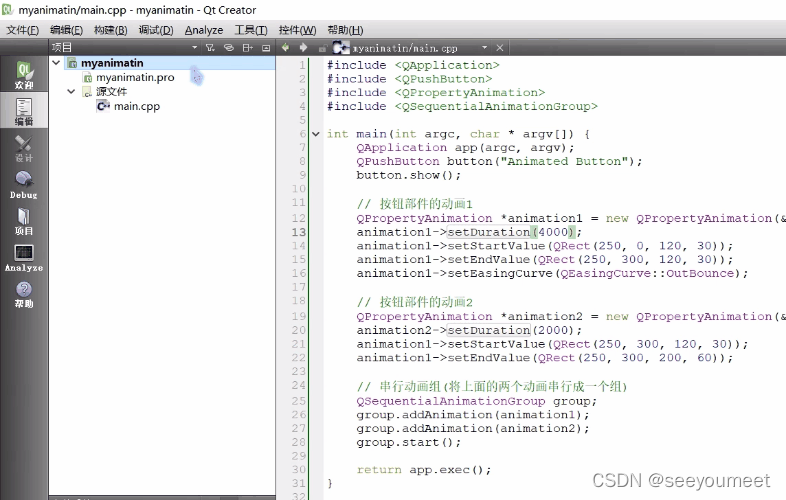Open the Help (帮助) mode

[24, 294]
